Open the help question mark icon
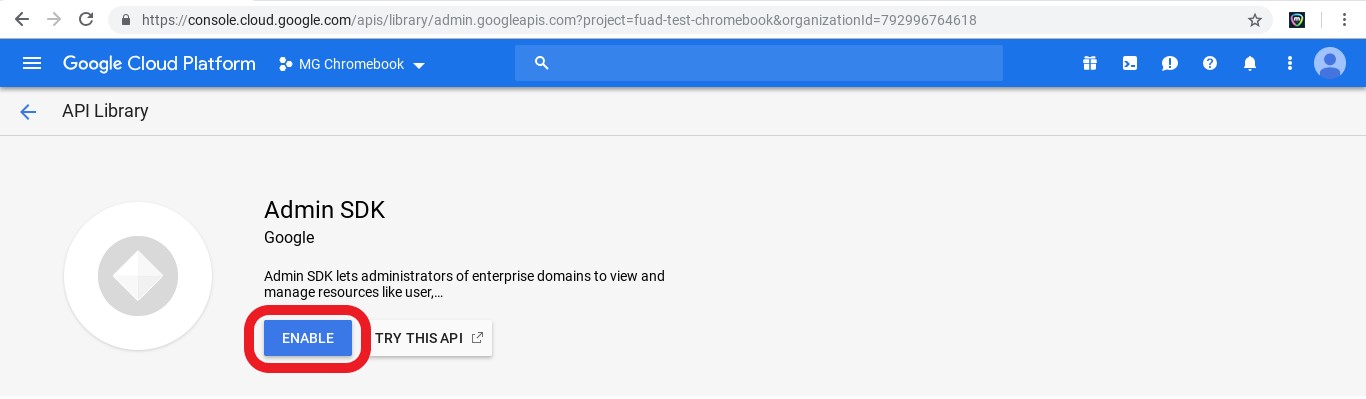The width and height of the screenshot is (1366, 399). [x=1210, y=63]
